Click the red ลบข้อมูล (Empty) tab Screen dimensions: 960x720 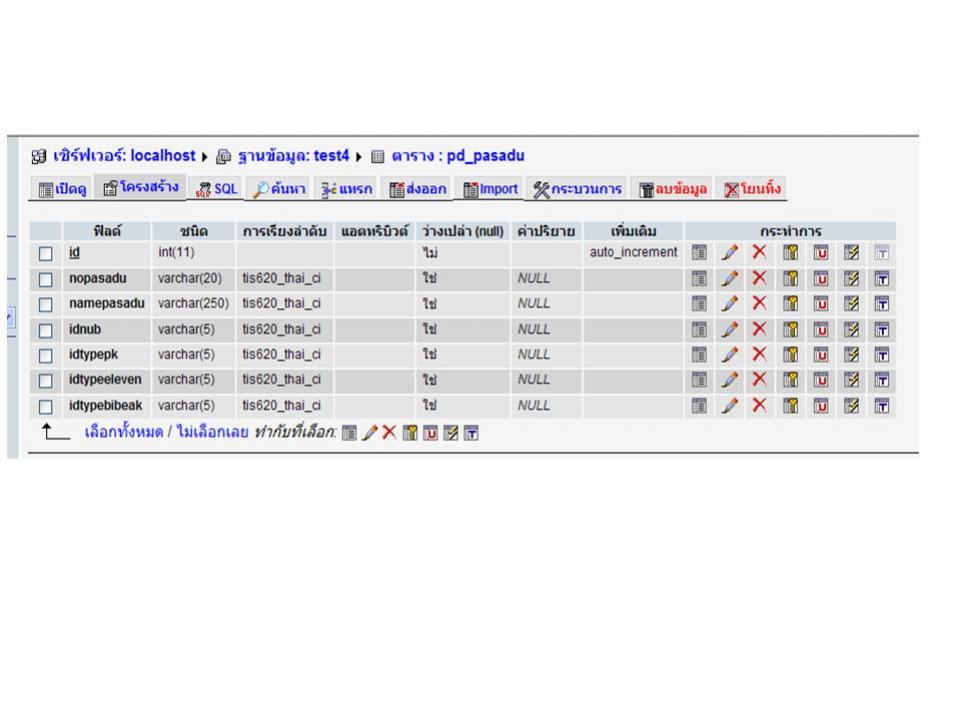[672, 189]
